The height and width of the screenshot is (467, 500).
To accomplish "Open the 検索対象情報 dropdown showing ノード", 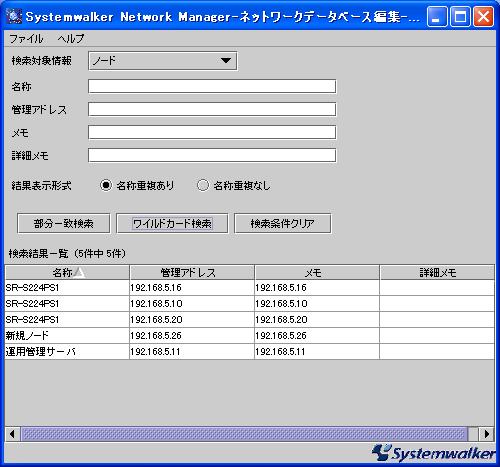I will (163, 61).
